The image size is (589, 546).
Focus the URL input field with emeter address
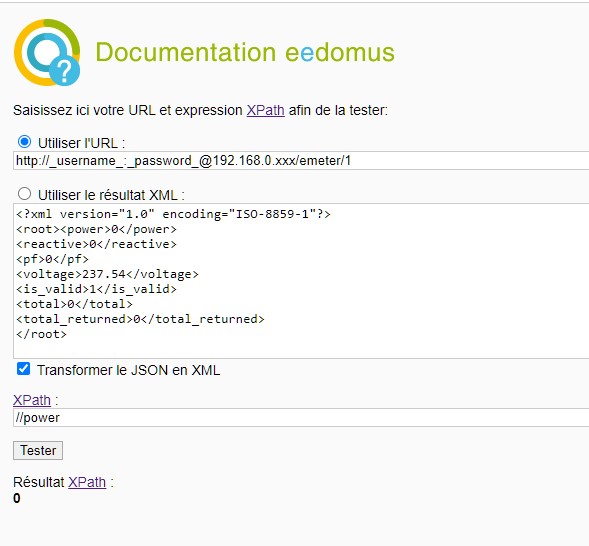(301, 161)
